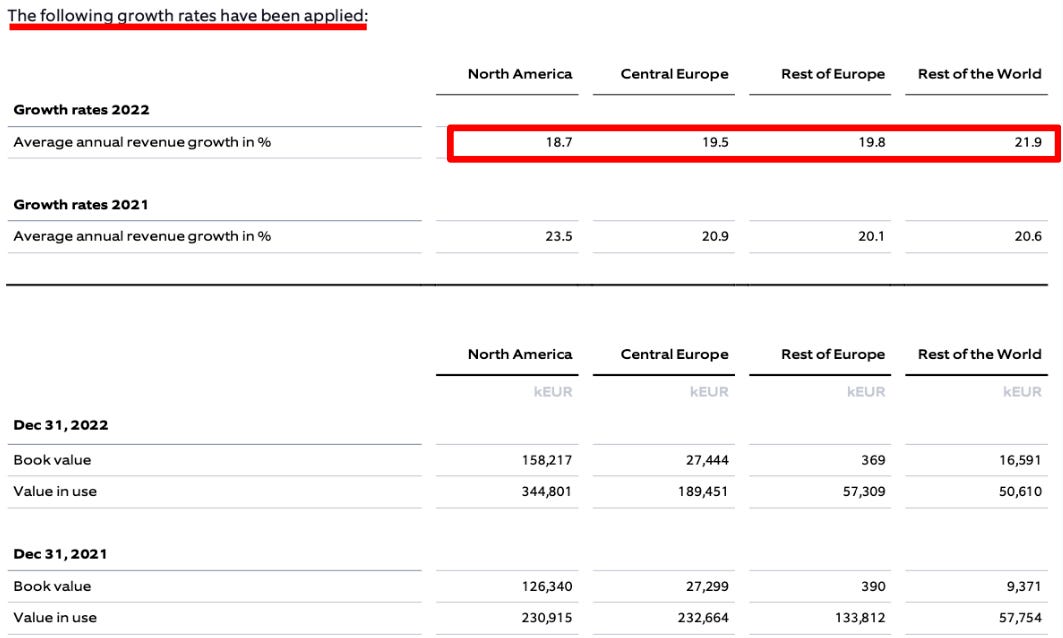Viewport: 1063px width, 638px height.
Task: Select 2022 Rest of the World growth value 21.9
Action: pos(1028,142)
